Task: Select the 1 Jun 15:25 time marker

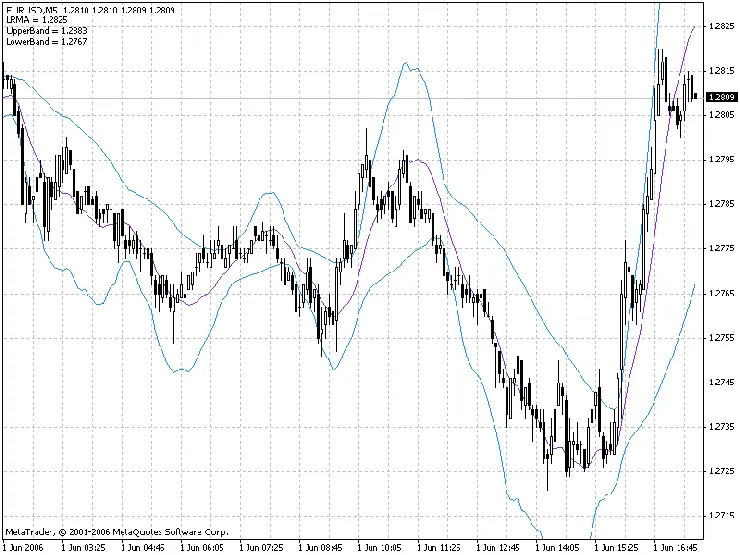Action: pyautogui.click(x=617, y=547)
